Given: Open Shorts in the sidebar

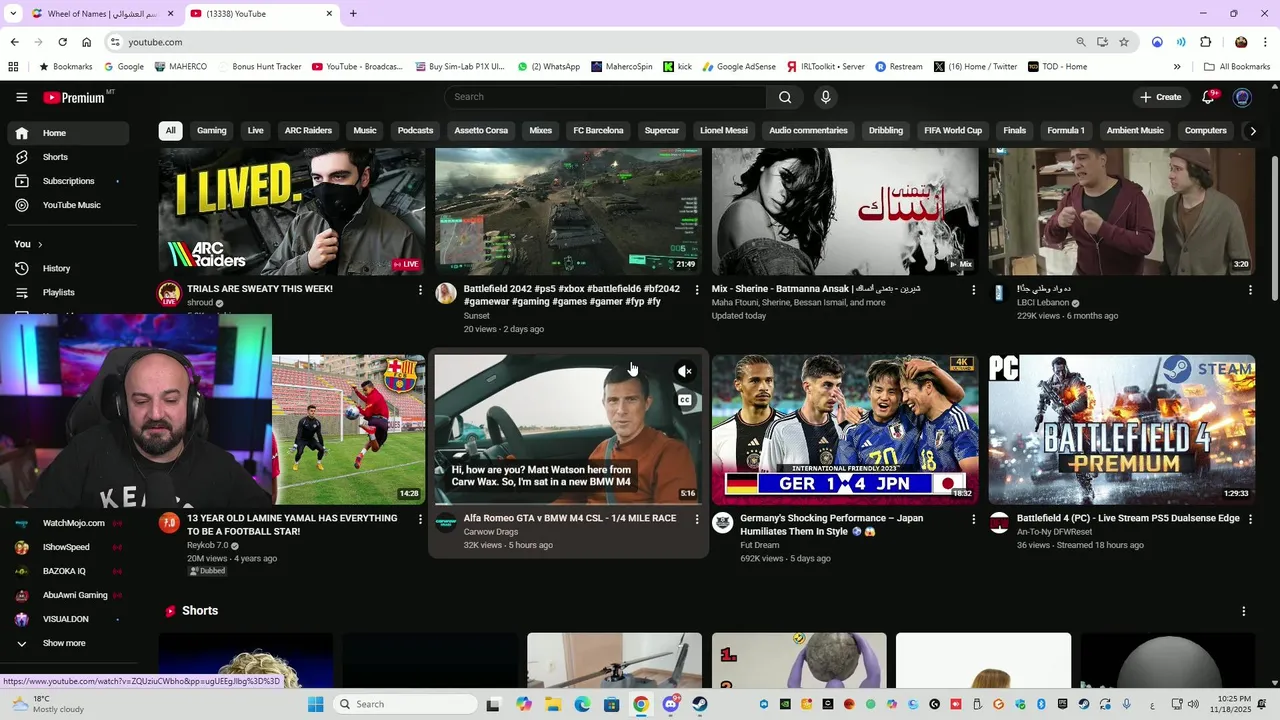Looking at the screenshot, I should tap(68, 157).
